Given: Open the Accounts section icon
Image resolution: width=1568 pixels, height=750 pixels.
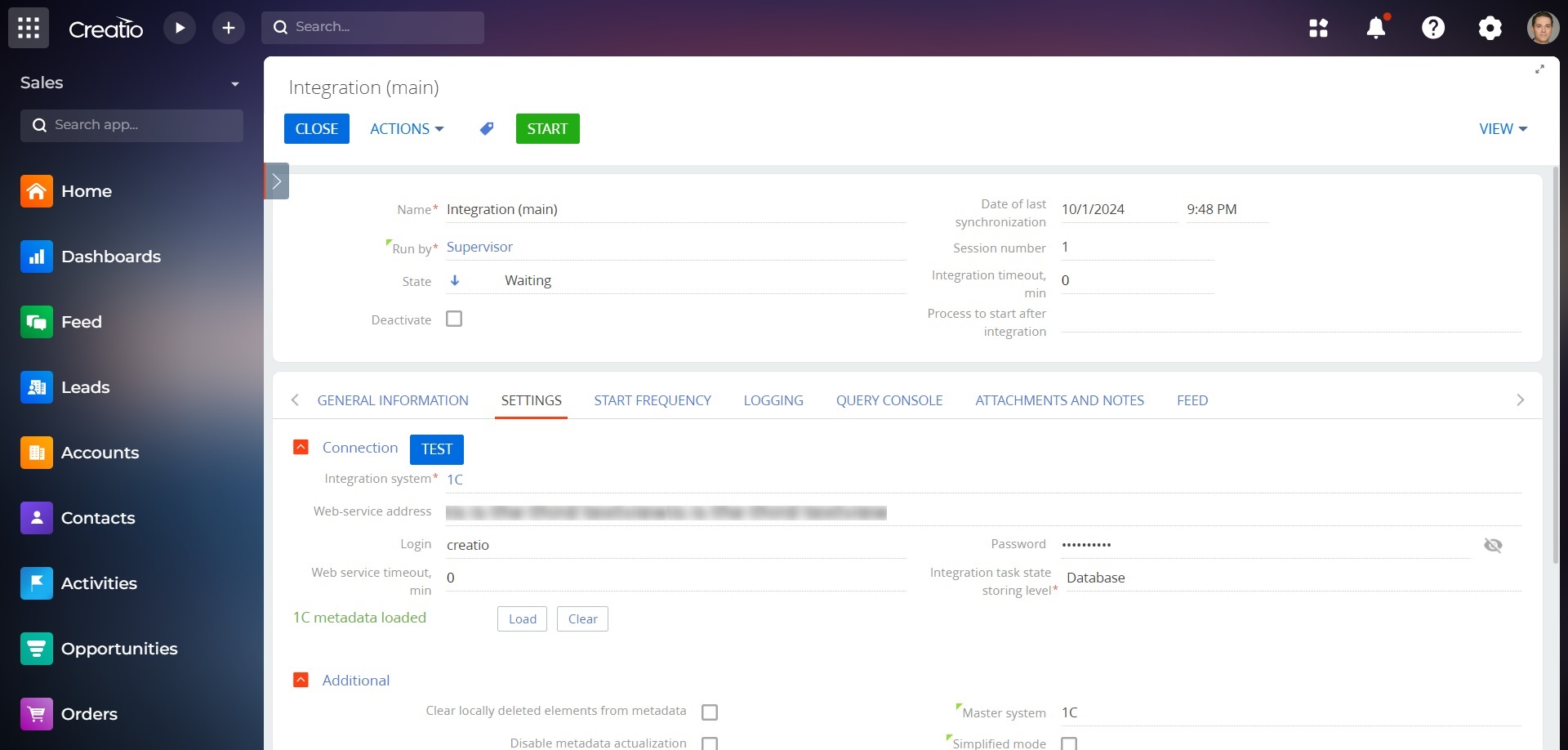Looking at the screenshot, I should click(37, 453).
